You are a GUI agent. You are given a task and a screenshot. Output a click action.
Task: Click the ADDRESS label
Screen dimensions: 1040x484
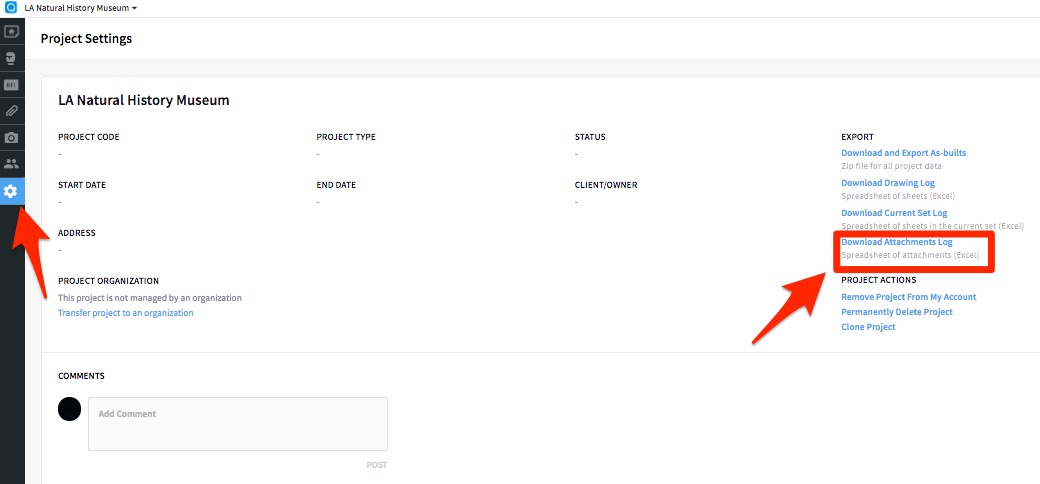tap(77, 233)
